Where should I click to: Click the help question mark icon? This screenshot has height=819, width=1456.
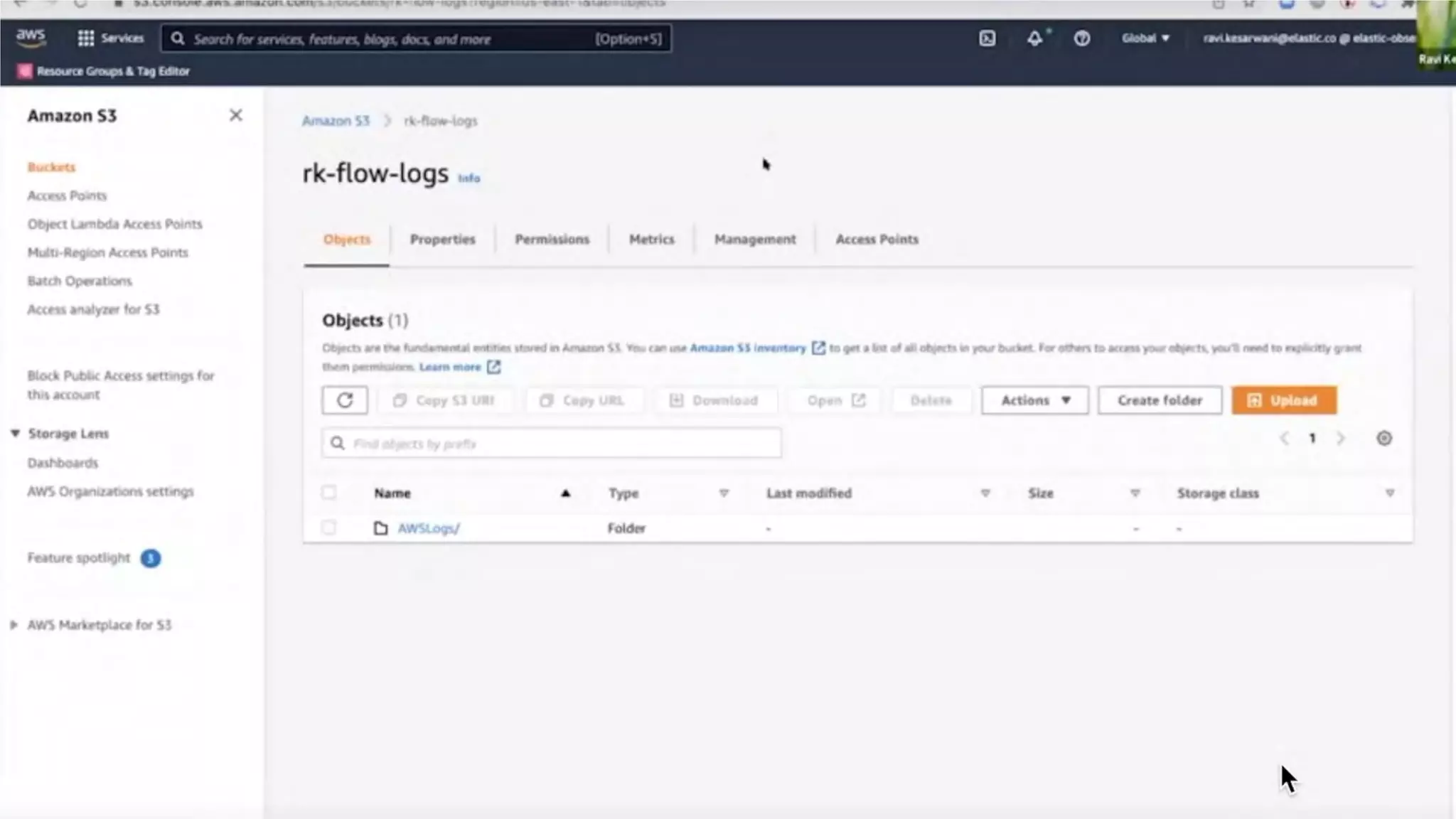pos(1081,38)
